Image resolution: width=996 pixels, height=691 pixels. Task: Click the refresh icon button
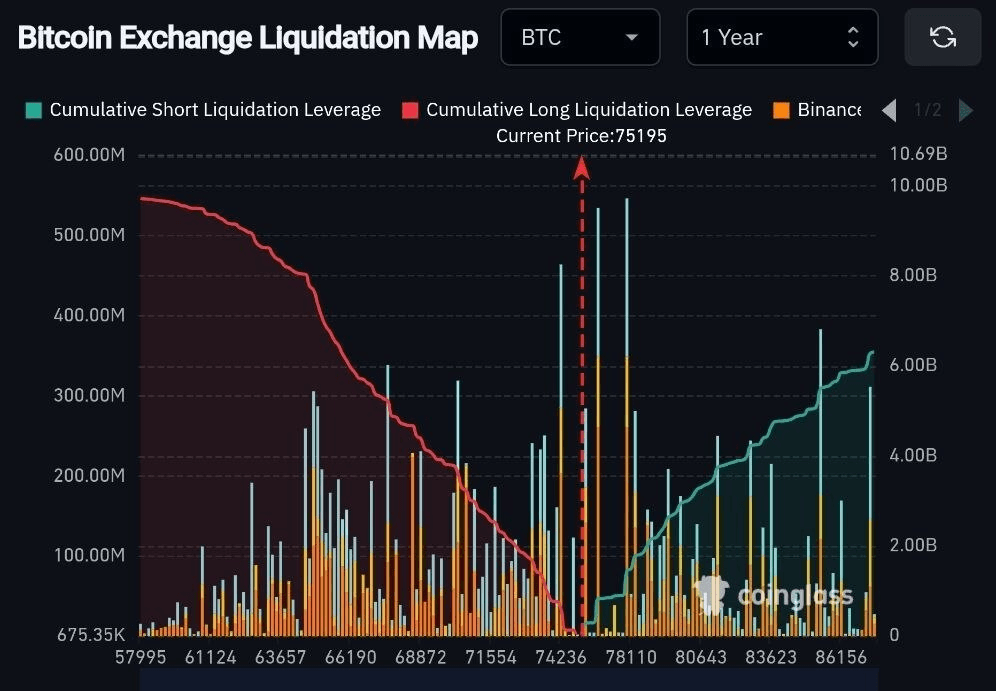coord(942,38)
